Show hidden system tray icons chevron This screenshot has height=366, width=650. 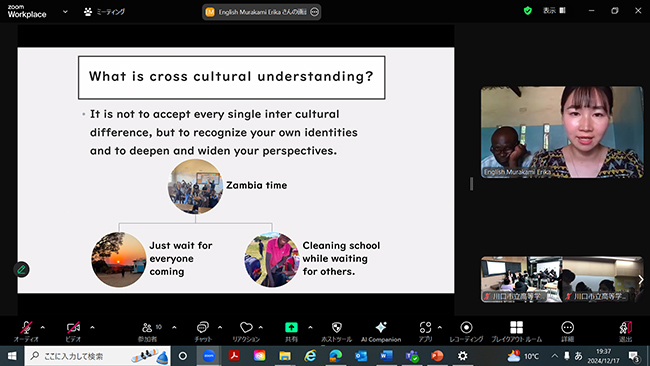click(554, 356)
